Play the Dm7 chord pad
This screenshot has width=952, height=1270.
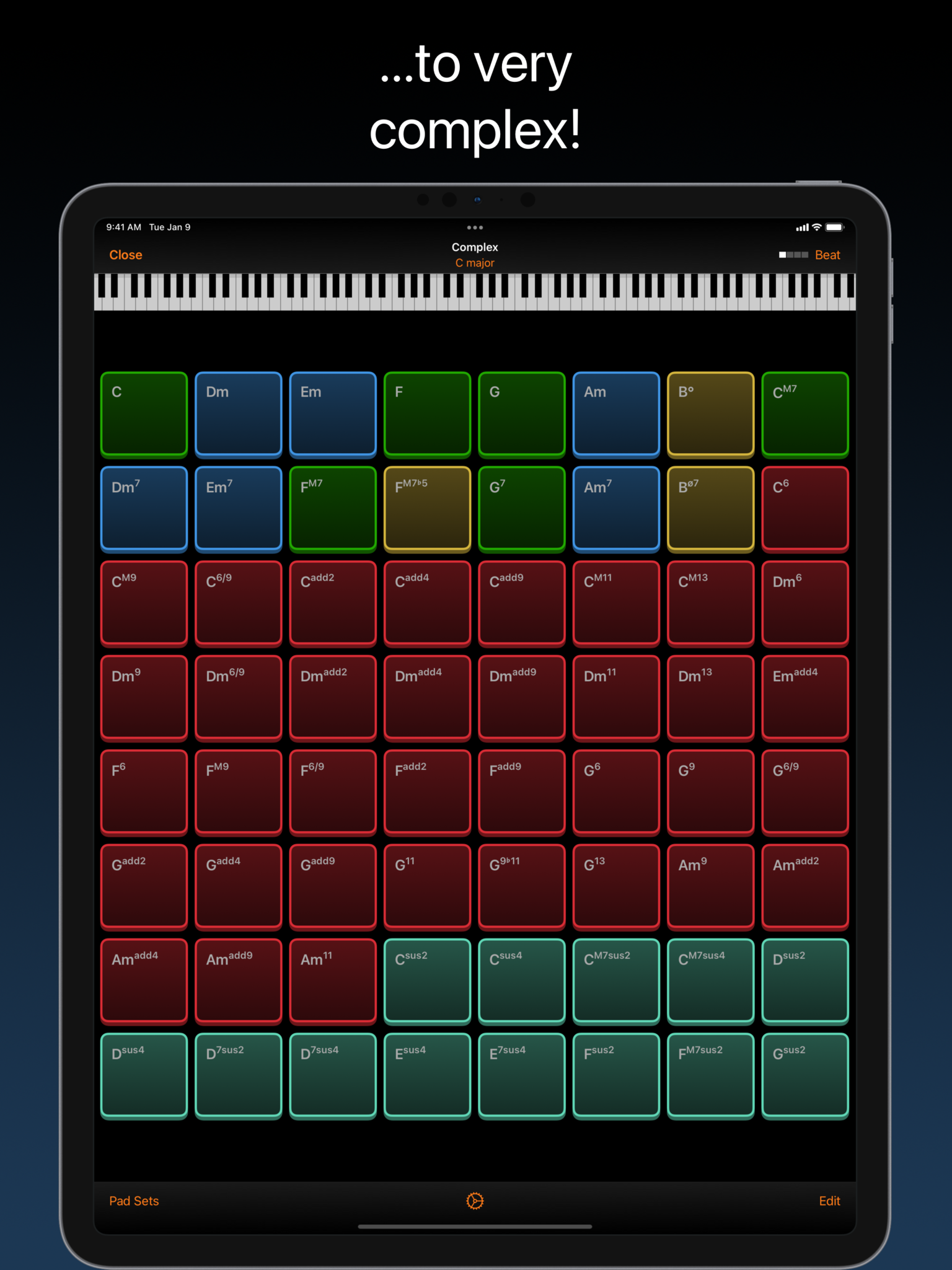(x=144, y=509)
